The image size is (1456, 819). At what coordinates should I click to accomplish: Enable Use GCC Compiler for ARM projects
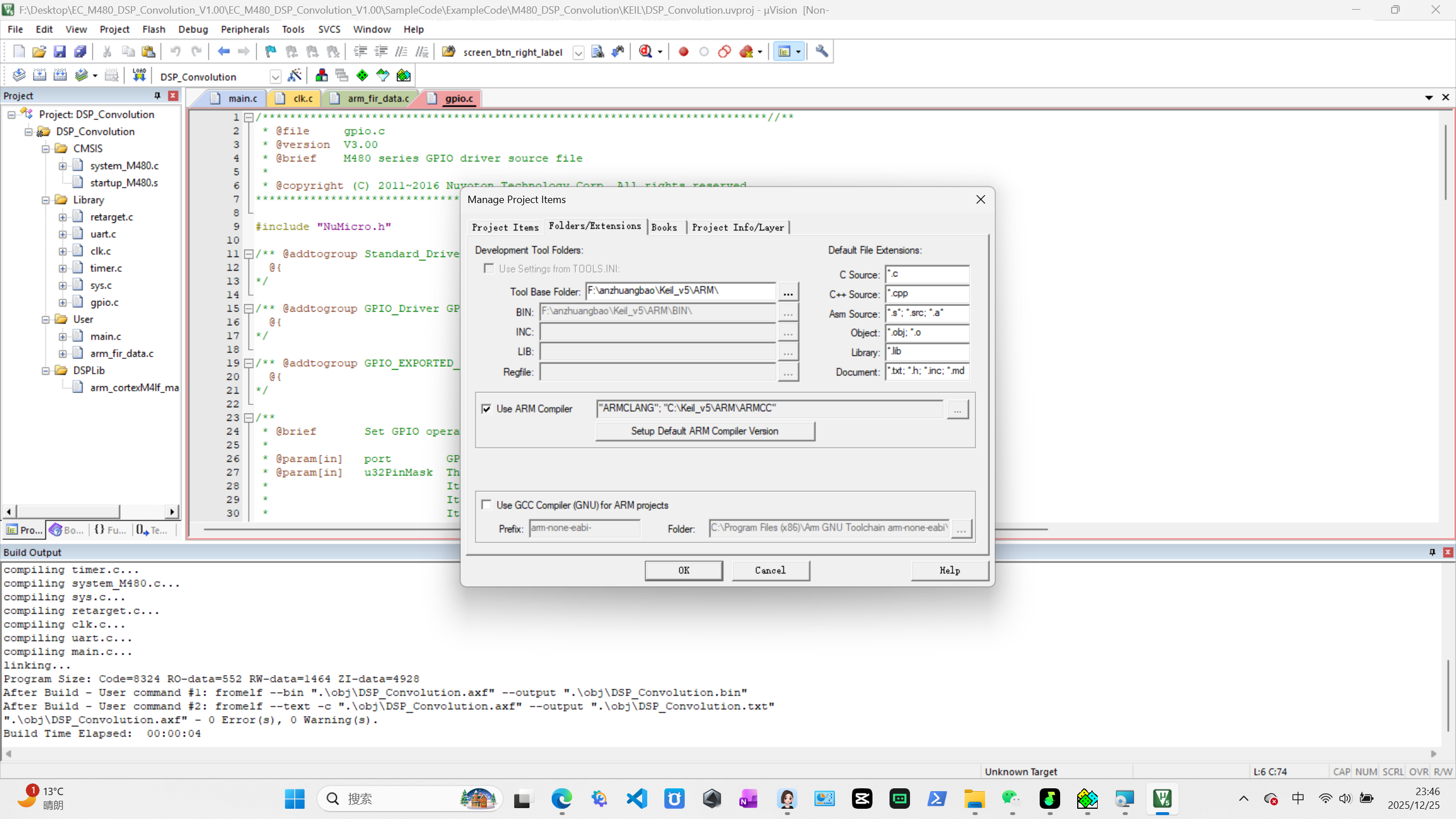[x=486, y=505]
